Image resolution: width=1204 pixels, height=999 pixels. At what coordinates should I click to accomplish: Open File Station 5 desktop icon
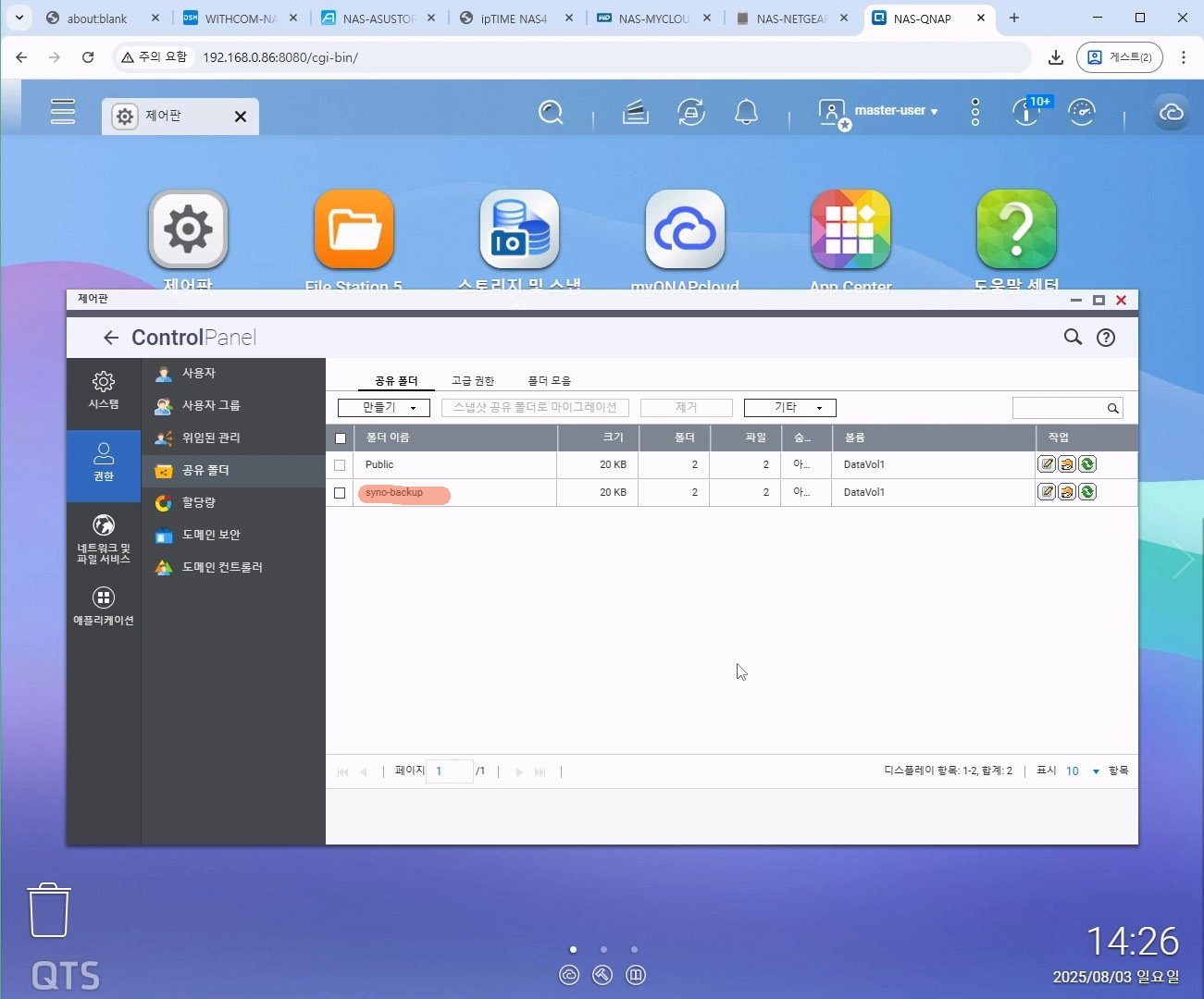tap(354, 230)
